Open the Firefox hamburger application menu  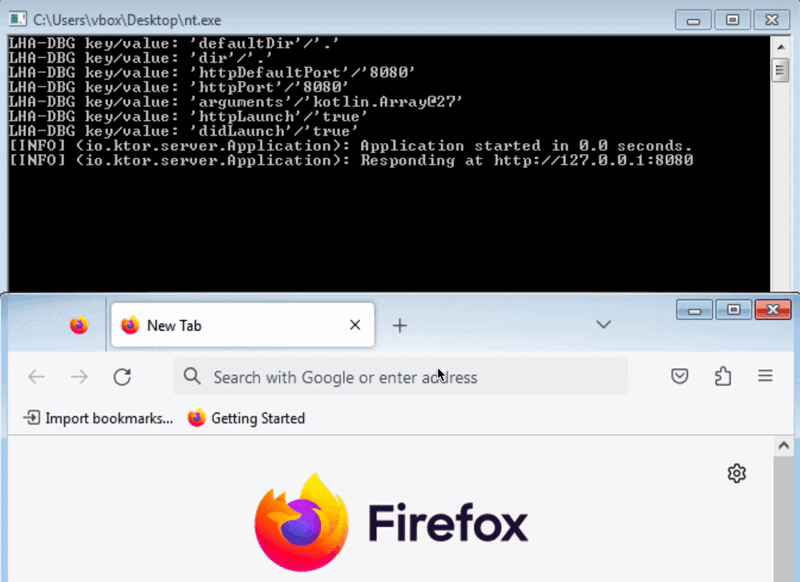coord(765,376)
